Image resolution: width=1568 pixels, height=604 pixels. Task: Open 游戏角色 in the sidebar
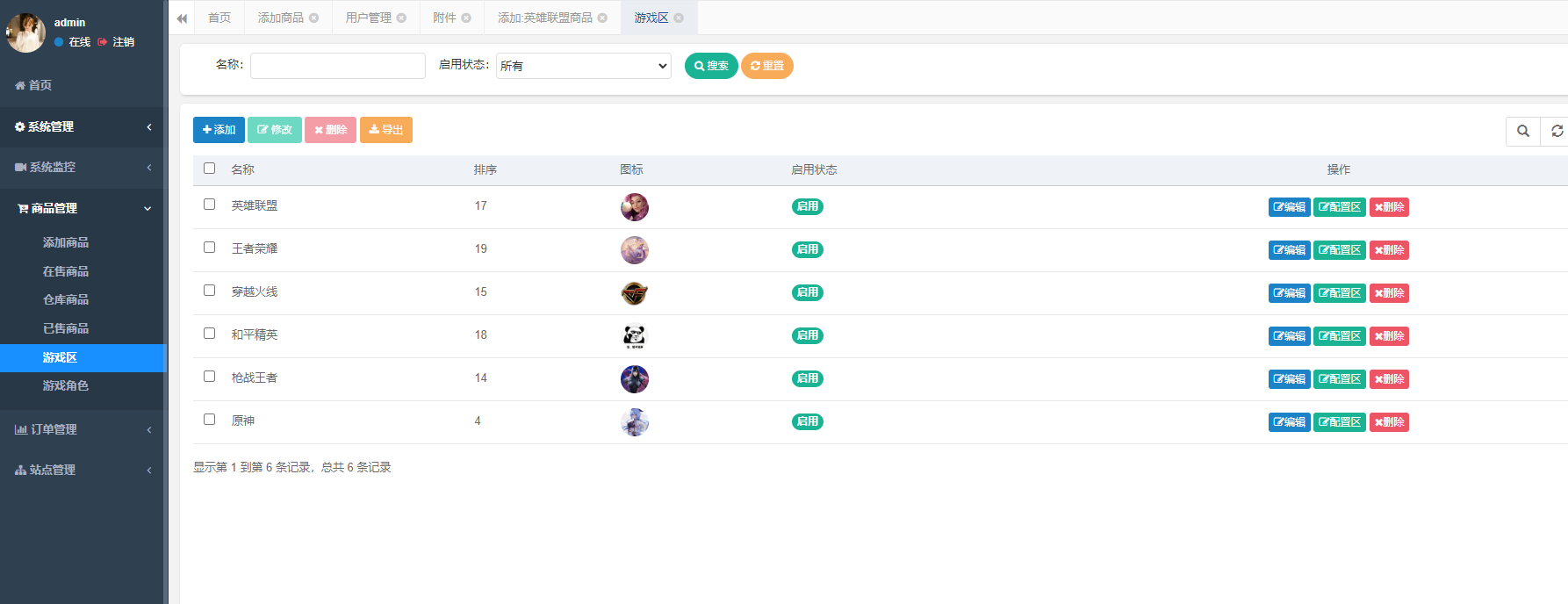point(66,385)
